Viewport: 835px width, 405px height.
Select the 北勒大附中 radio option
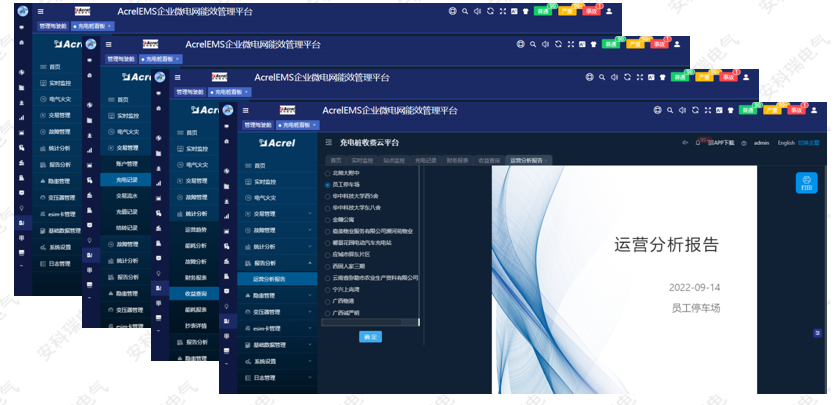coord(328,174)
